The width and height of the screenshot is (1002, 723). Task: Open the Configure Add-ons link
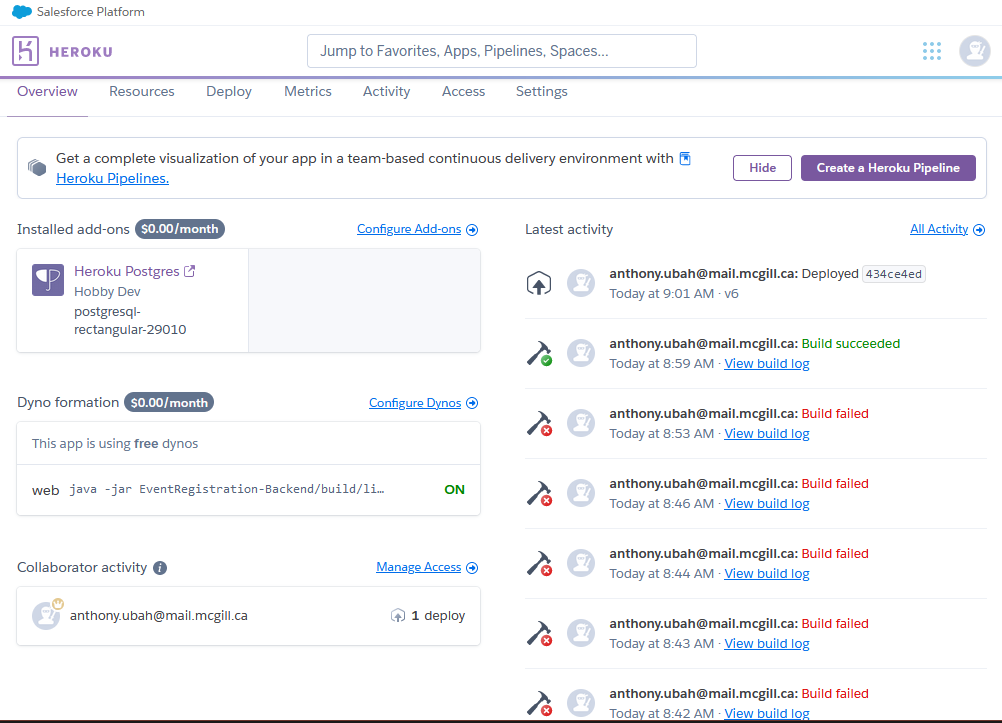point(409,229)
